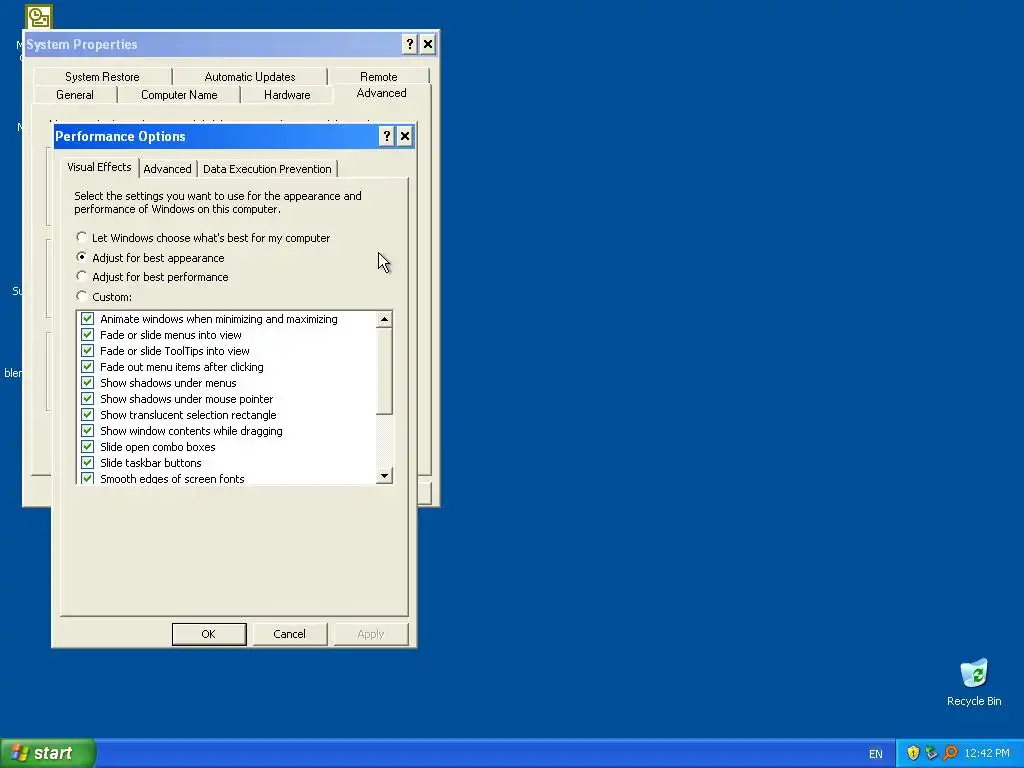This screenshot has width=1024, height=768.
Task: Click the network connection tray icon
Action: tap(931, 753)
